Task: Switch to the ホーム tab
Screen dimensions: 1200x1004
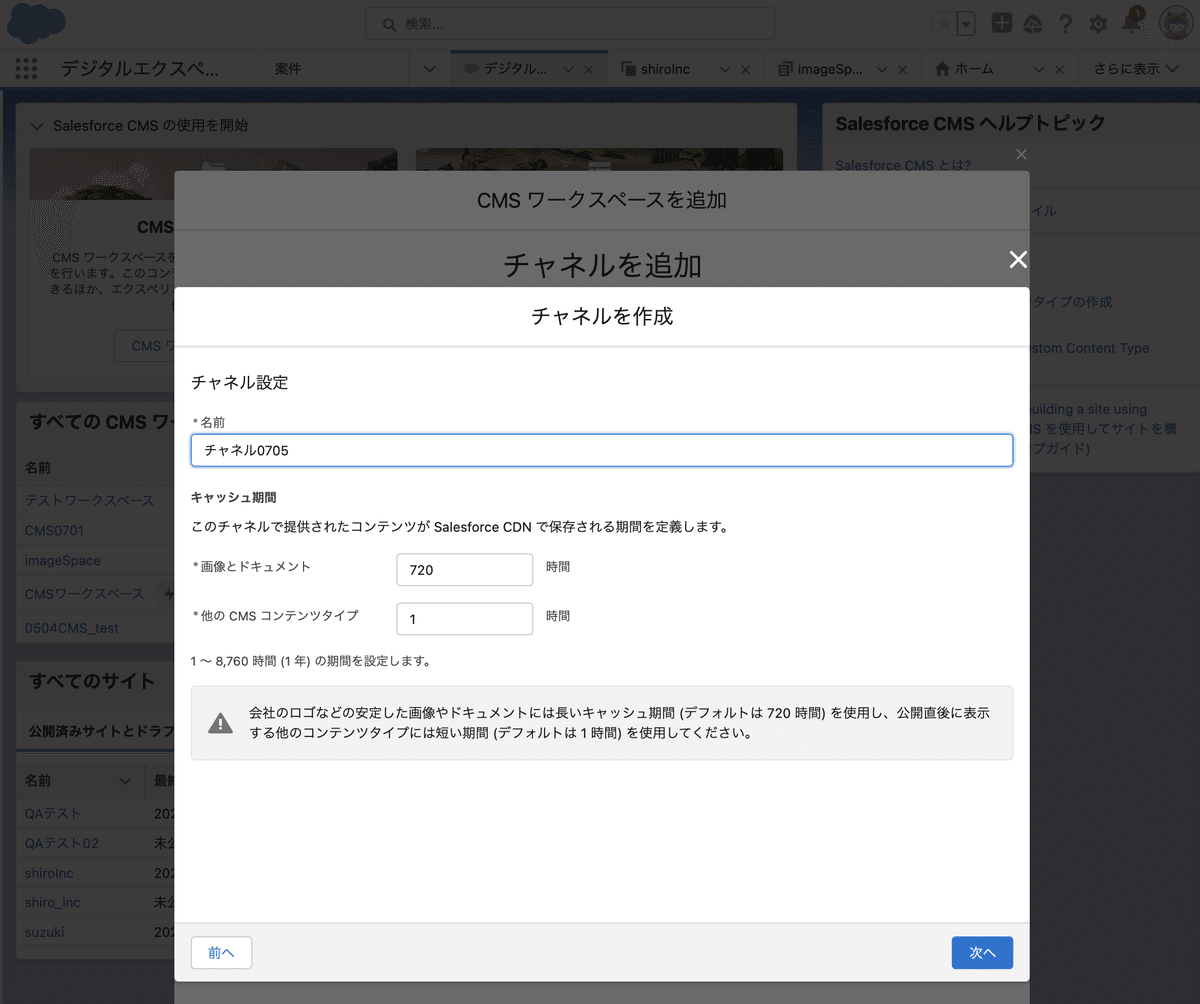Action: click(965, 69)
